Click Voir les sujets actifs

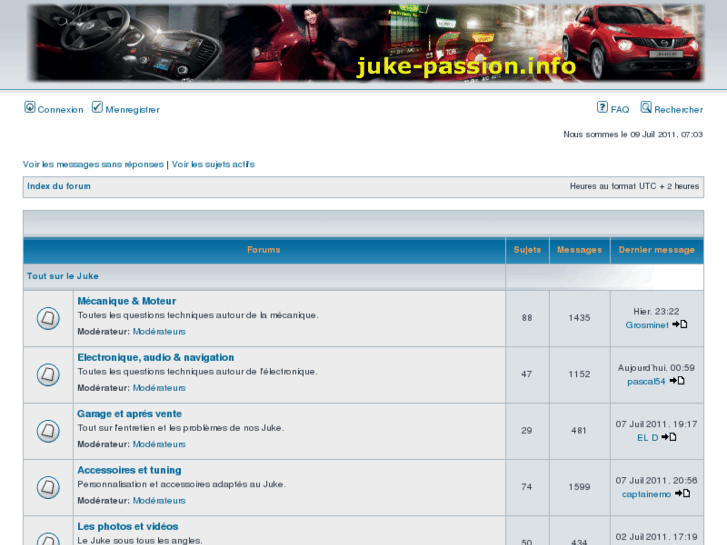(x=213, y=164)
